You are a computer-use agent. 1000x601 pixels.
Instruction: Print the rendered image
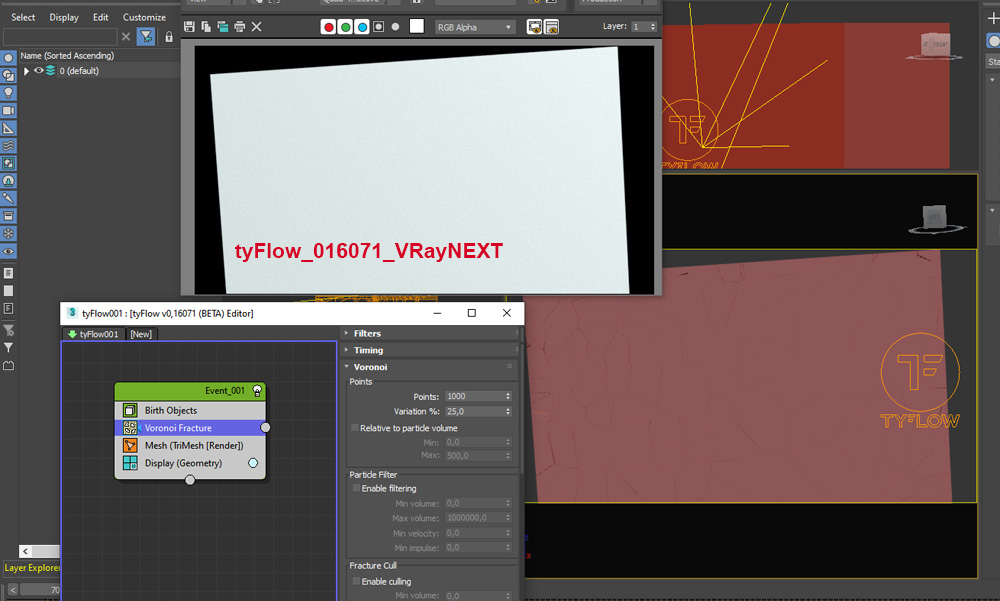coord(239,27)
